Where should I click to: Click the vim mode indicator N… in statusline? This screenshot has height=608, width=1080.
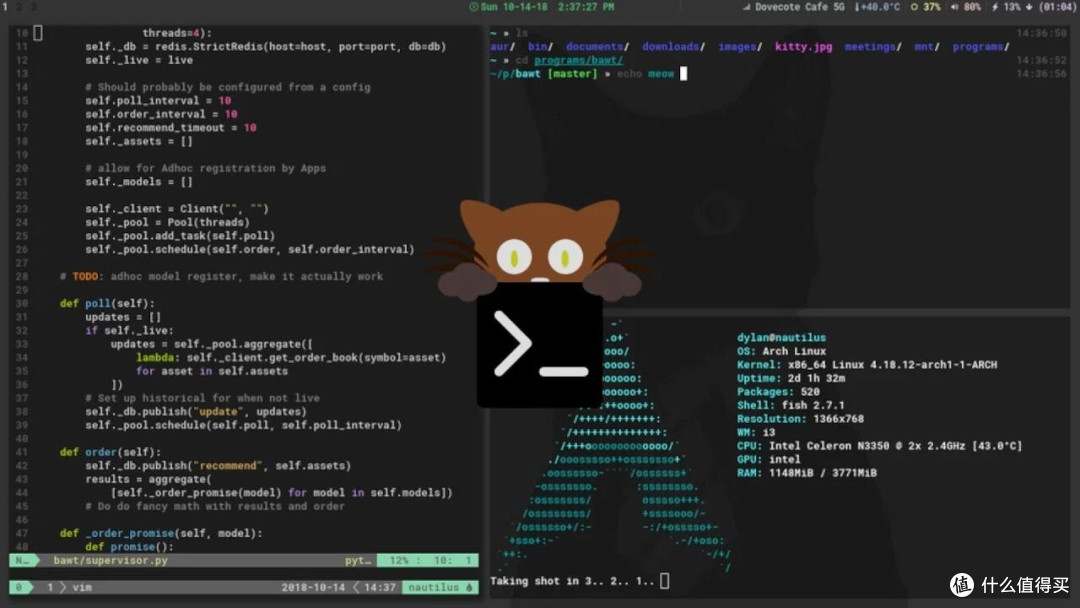pyautogui.click(x=23, y=560)
